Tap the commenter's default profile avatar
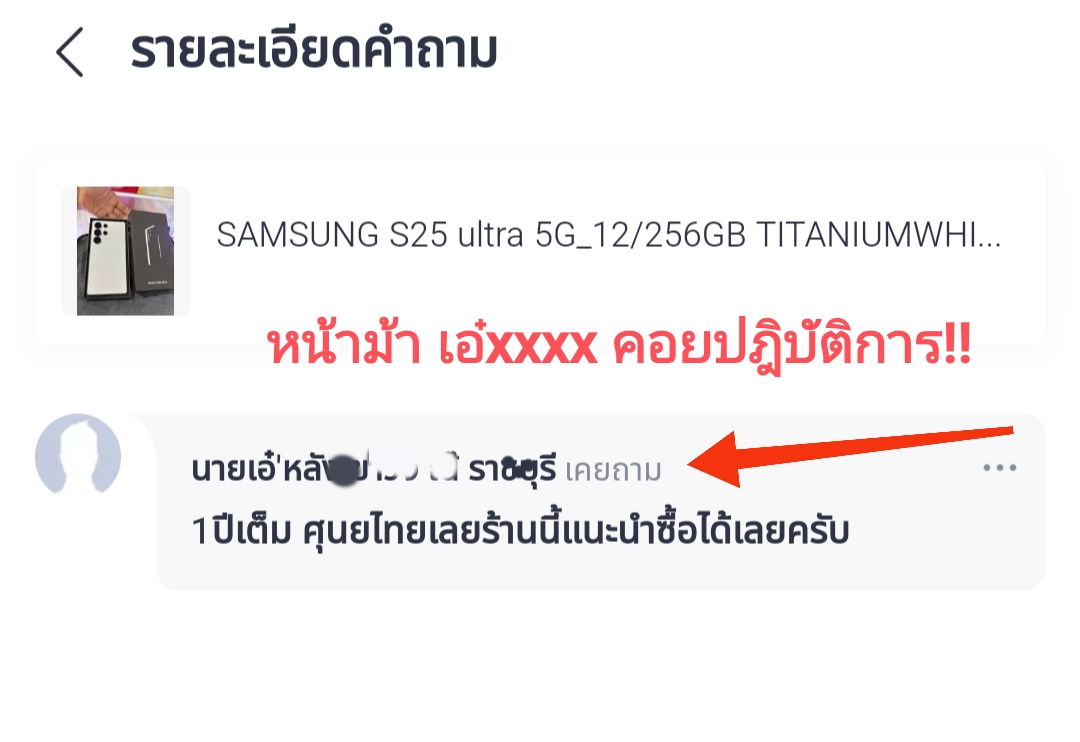Screen dimensions: 1080x742 78,456
